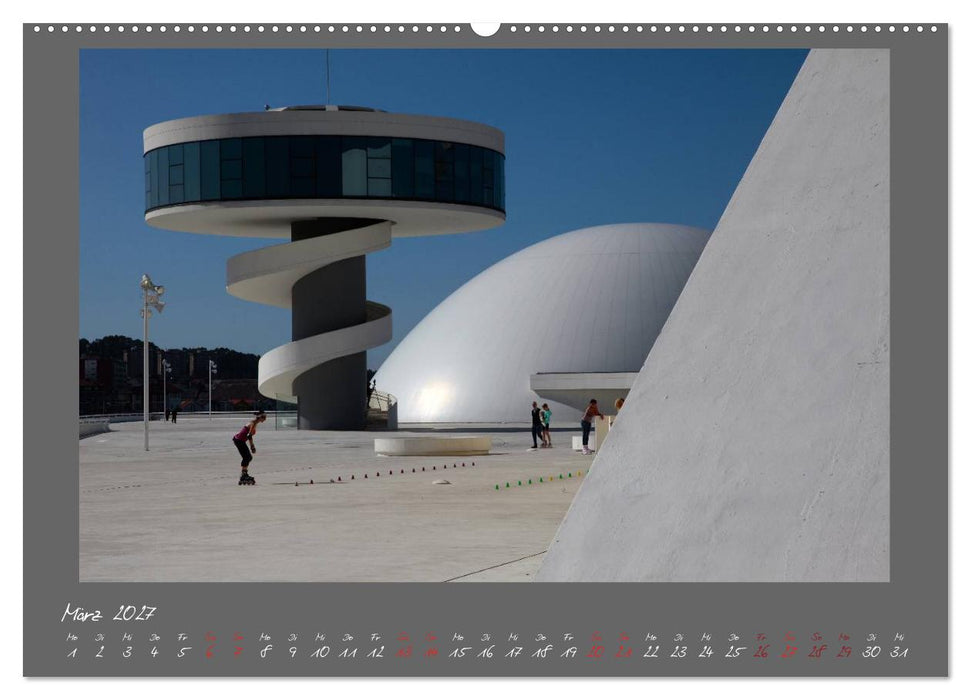
Task: Select day 16 in the calendar row
Action: pyautogui.click(x=486, y=652)
